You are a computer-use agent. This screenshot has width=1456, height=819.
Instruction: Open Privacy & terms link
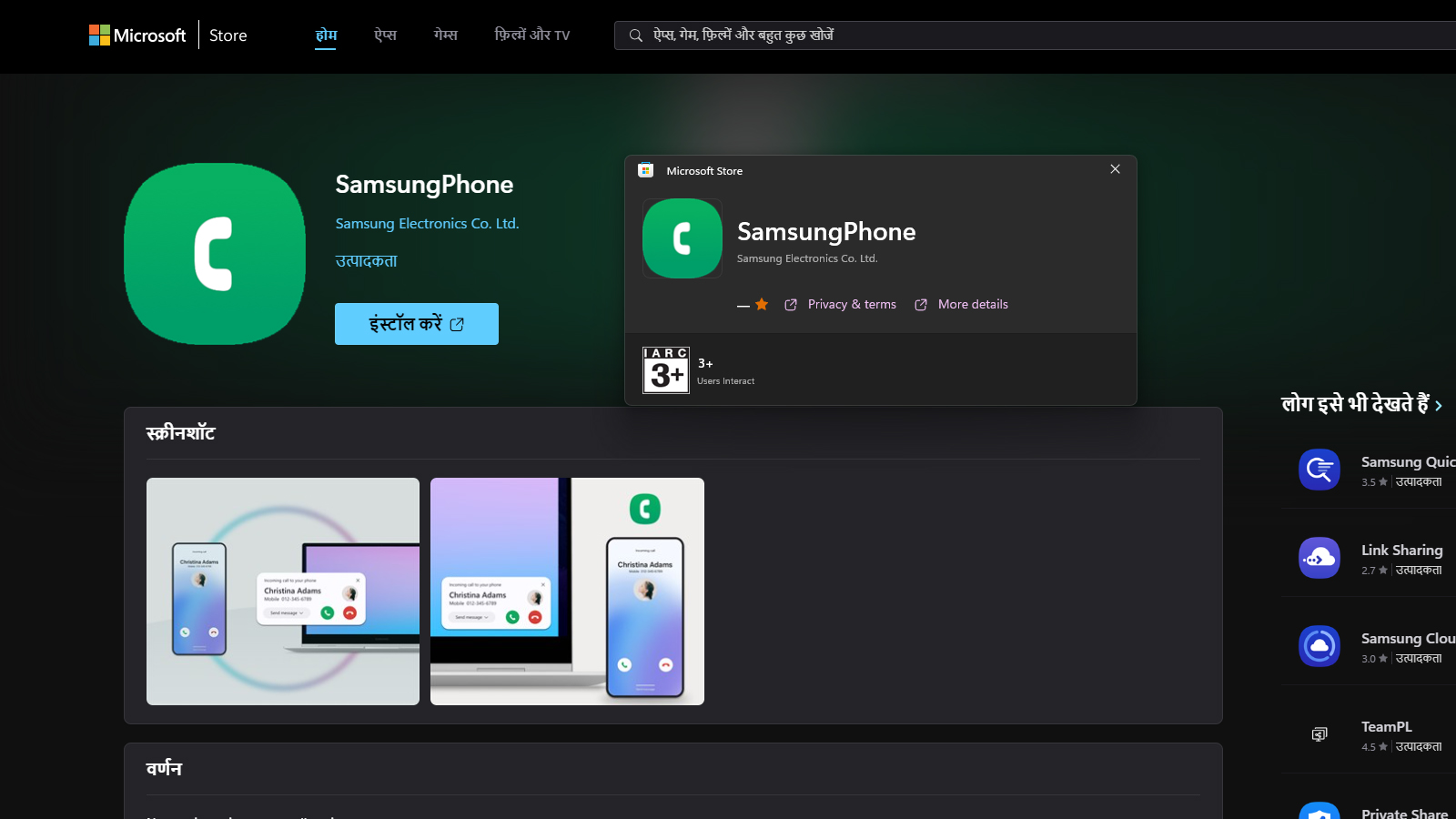tap(852, 305)
